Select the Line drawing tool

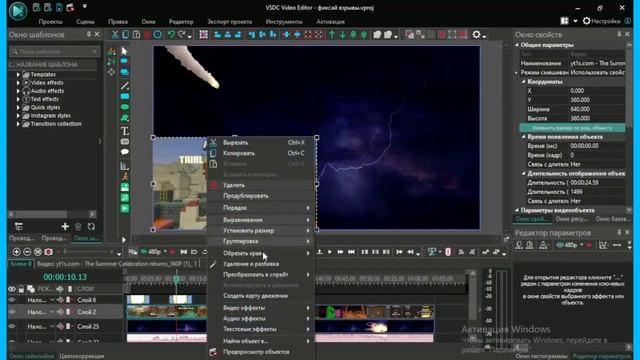point(125,86)
